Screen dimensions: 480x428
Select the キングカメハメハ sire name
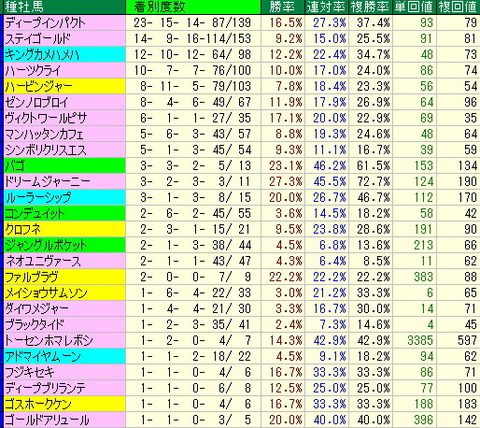tap(42, 54)
